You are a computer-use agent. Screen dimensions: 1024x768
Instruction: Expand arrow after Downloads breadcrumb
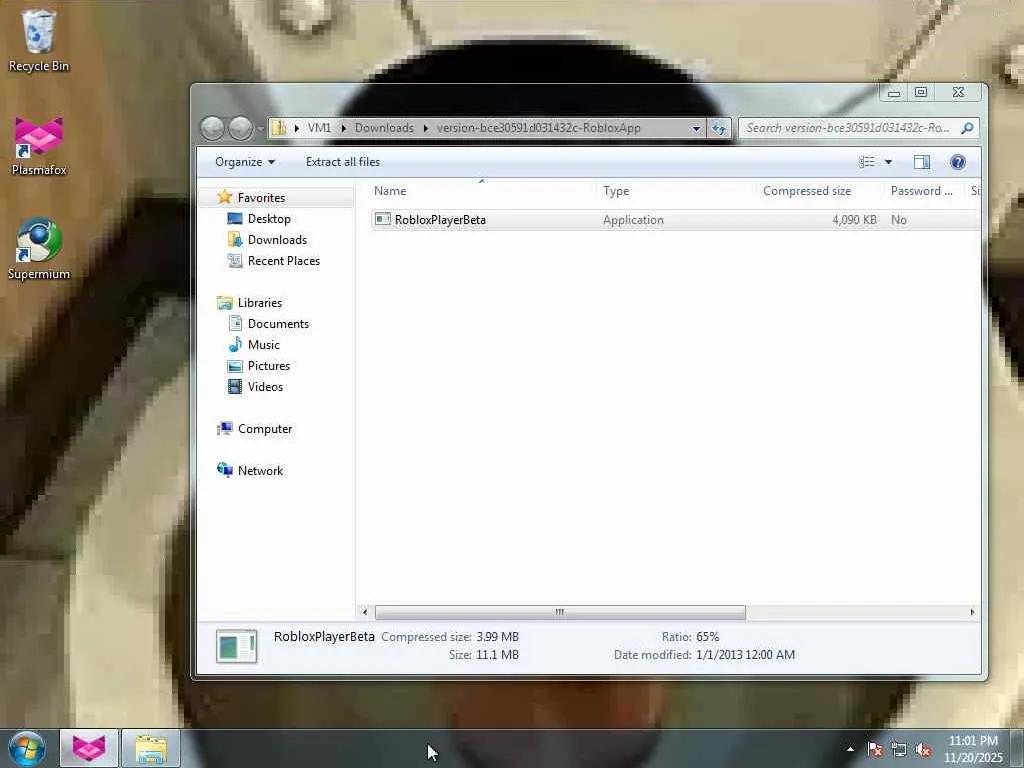(426, 128)
